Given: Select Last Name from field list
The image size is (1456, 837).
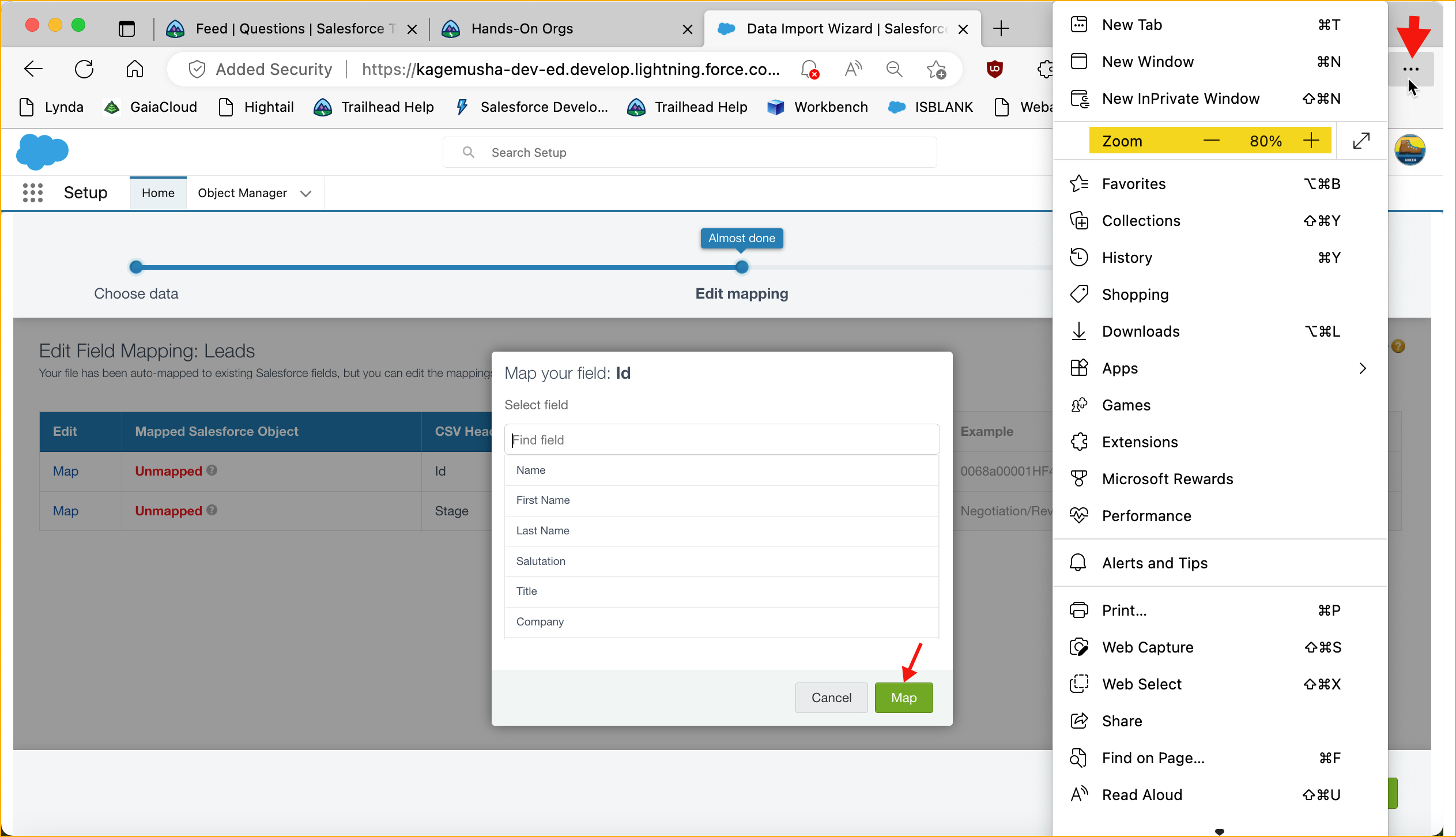Looking at the screenshot, I should click(x=542, y=530).
